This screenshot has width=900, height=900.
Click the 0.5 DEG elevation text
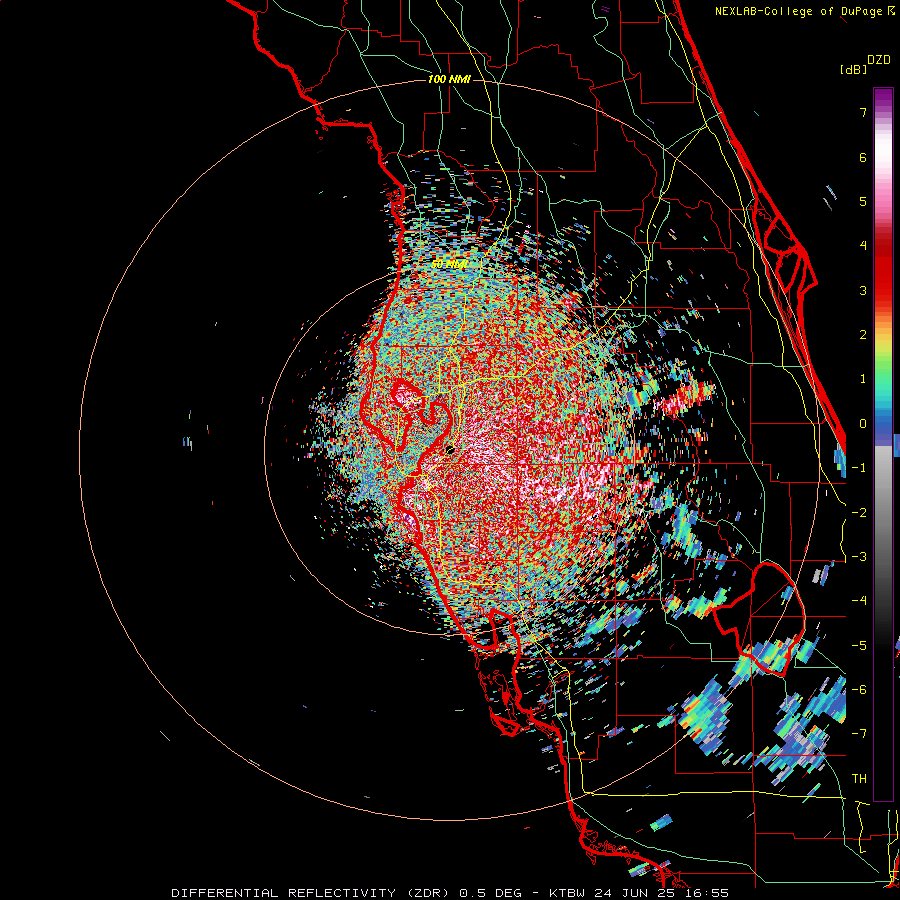pos(490,893)
